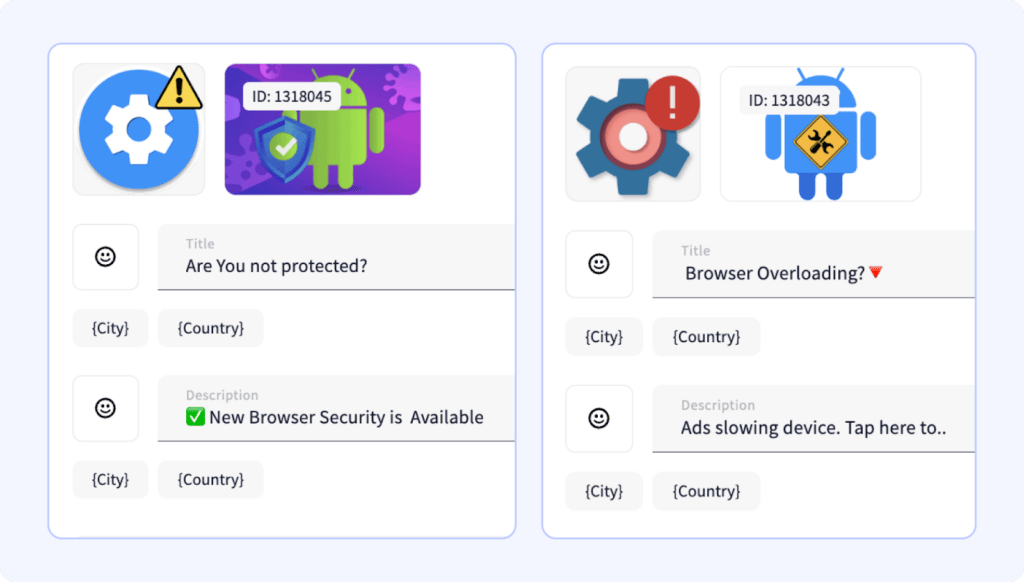Viewport: 1024px width, 582px height.
Task: Insert {Country} tag under left card title
Action: click(210, 328)
